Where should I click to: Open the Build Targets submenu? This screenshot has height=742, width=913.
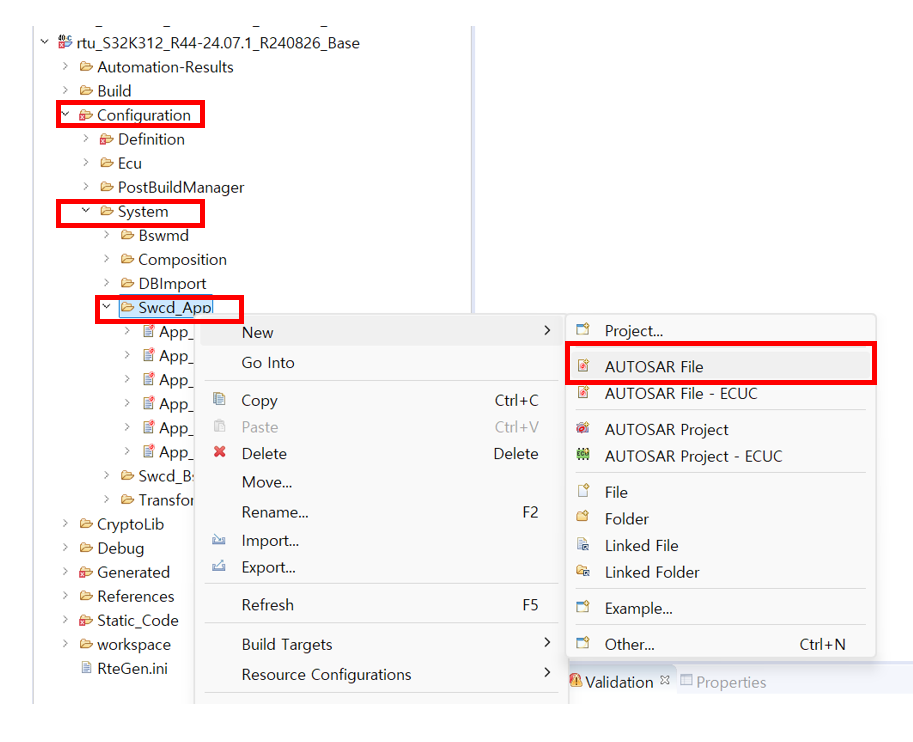click(x=287, y=645)
